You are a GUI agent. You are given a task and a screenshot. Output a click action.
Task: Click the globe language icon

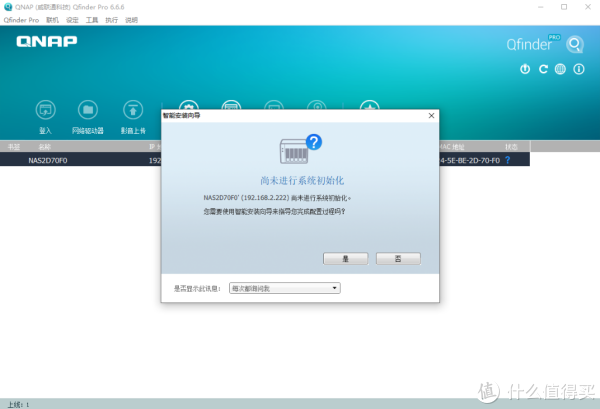[560, 69]
